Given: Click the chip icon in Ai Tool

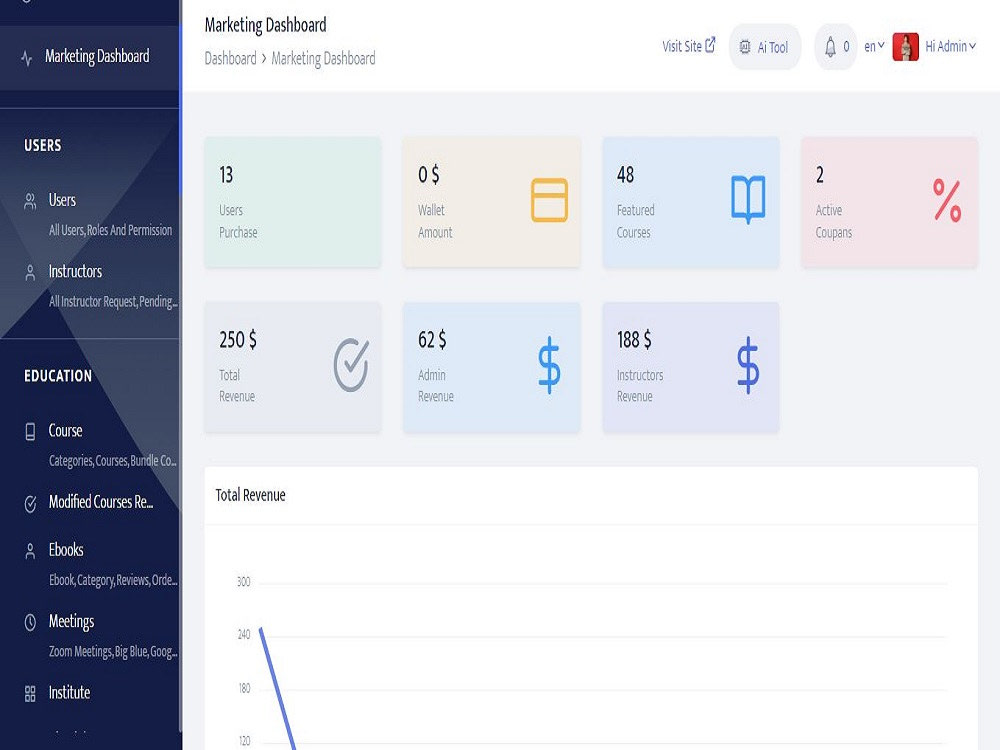Looking at the screenshot, I should [x=745, y=47].
